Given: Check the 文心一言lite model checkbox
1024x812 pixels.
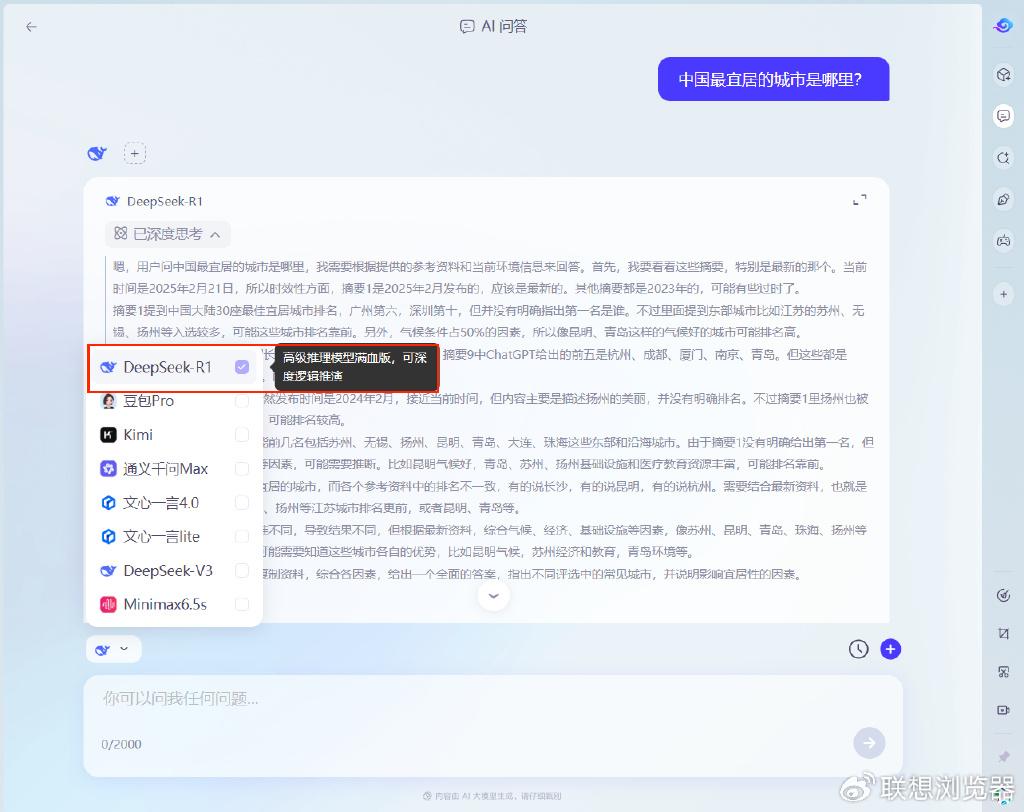Looking at the screenshot, I should pyautogui.click(x=242, y=536).
